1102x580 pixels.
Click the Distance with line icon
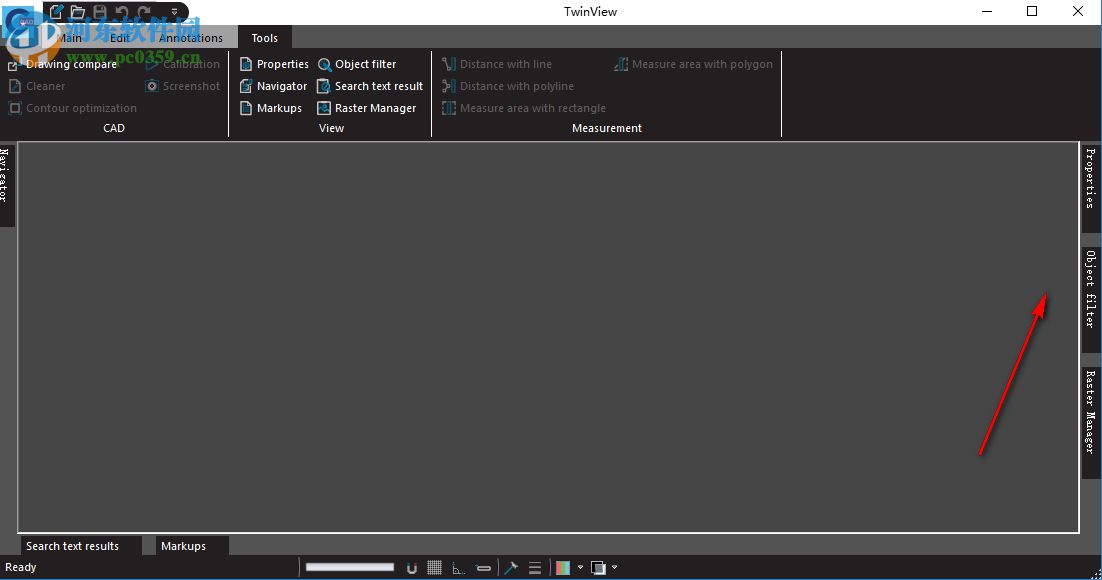pyautogui.click(x=448, y=64)
